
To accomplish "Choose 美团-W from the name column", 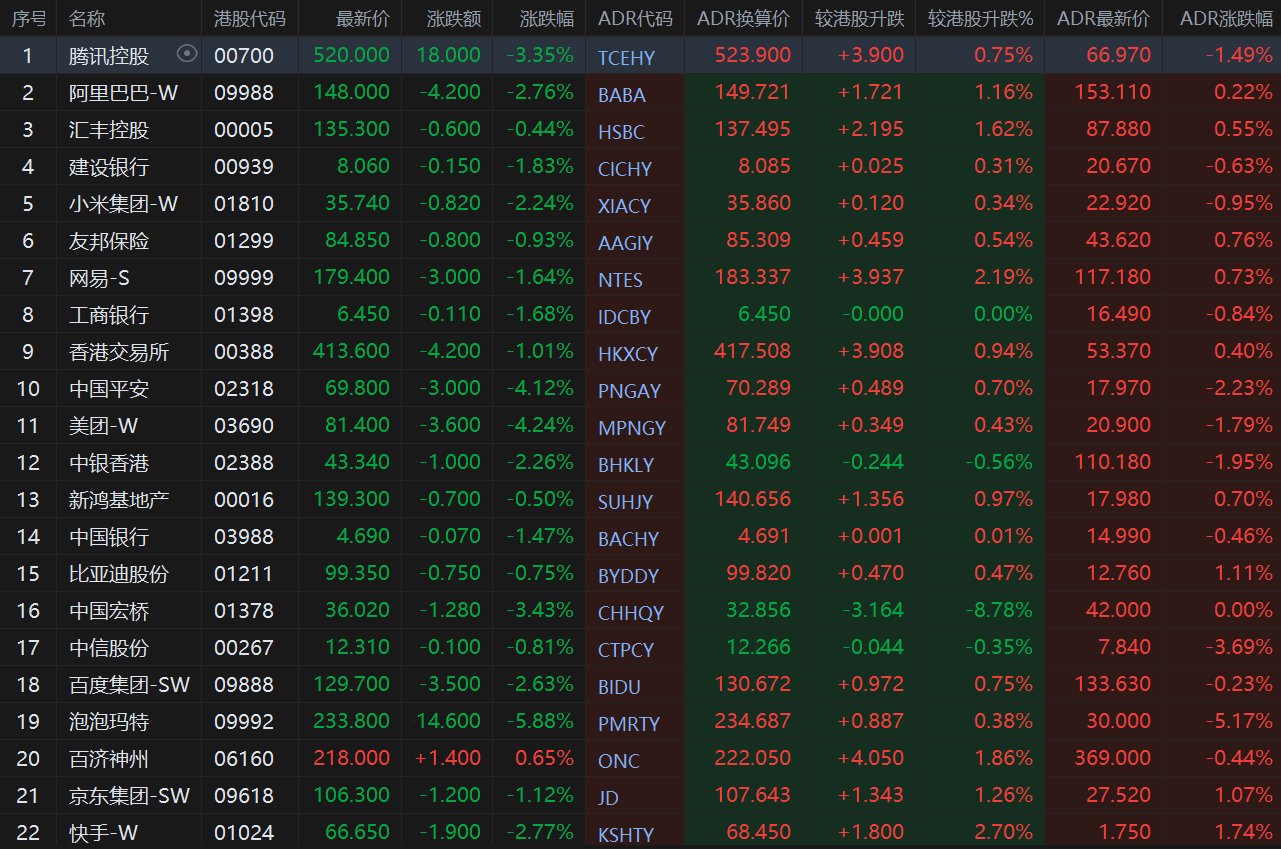I will point(104,426).
